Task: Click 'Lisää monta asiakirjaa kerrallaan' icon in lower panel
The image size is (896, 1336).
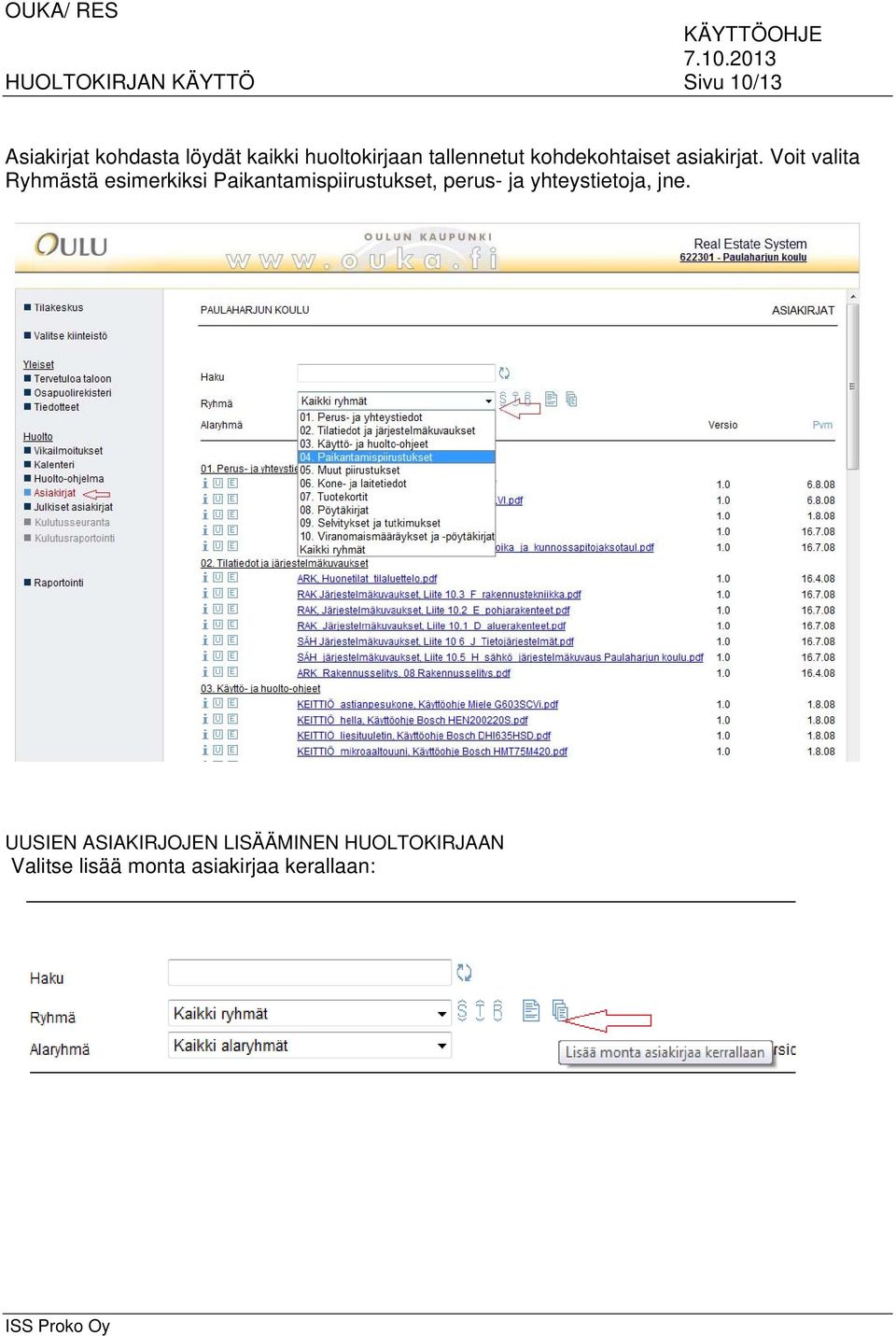Action: 560,1010
